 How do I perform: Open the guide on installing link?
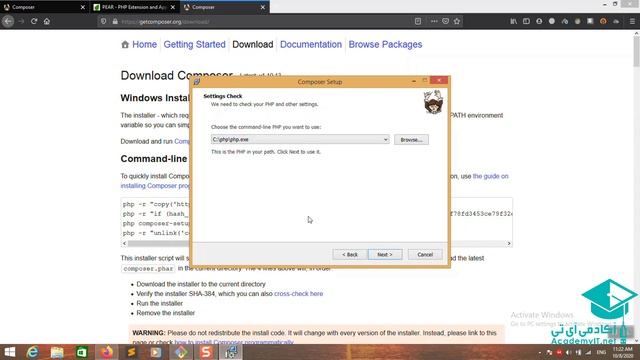tap(490, 176)
